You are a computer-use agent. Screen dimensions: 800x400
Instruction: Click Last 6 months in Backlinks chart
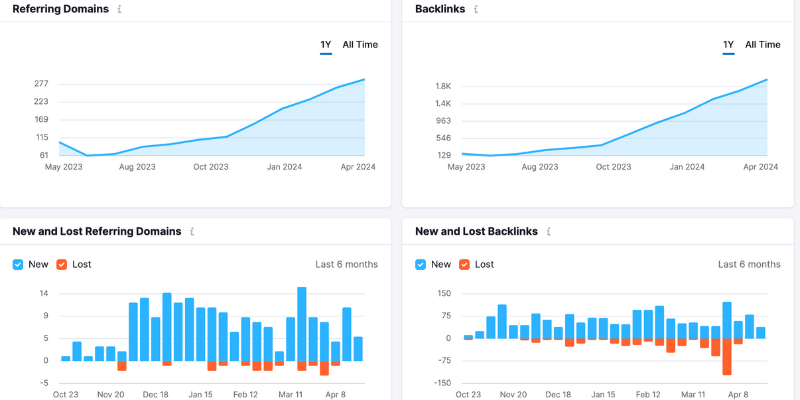pos(749,264)
